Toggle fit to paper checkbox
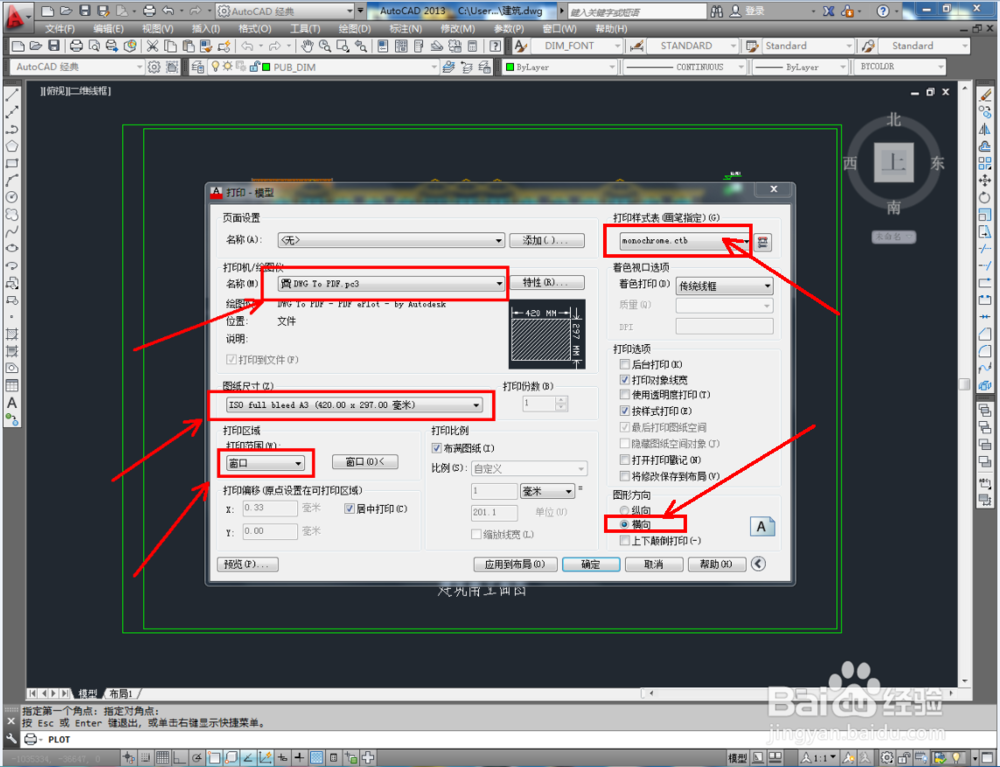The image size is (1000, 767). (436, 448)
